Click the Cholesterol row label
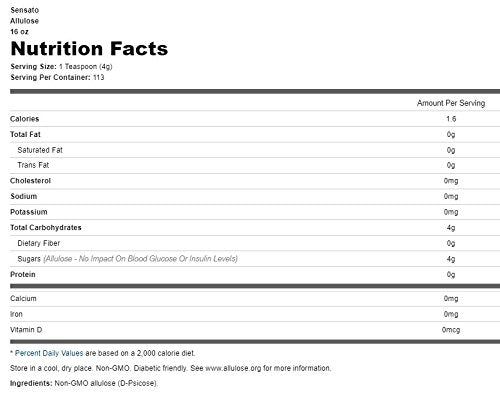The width and height of the screenshot is (500, 396). [x=30, y=181]
